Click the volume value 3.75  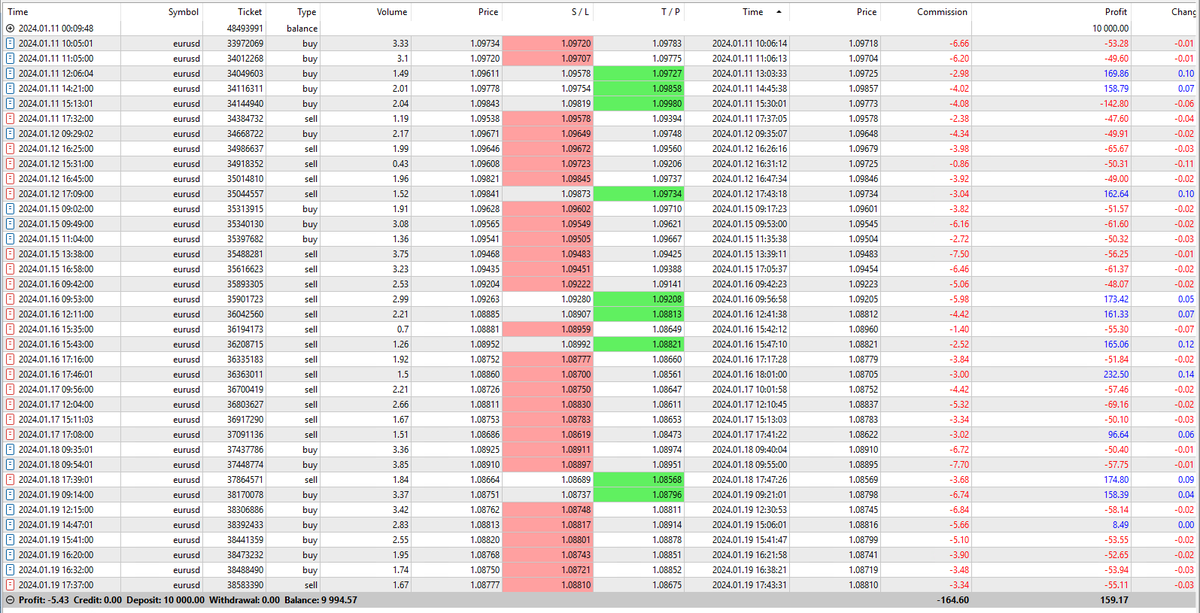point(399,254)
